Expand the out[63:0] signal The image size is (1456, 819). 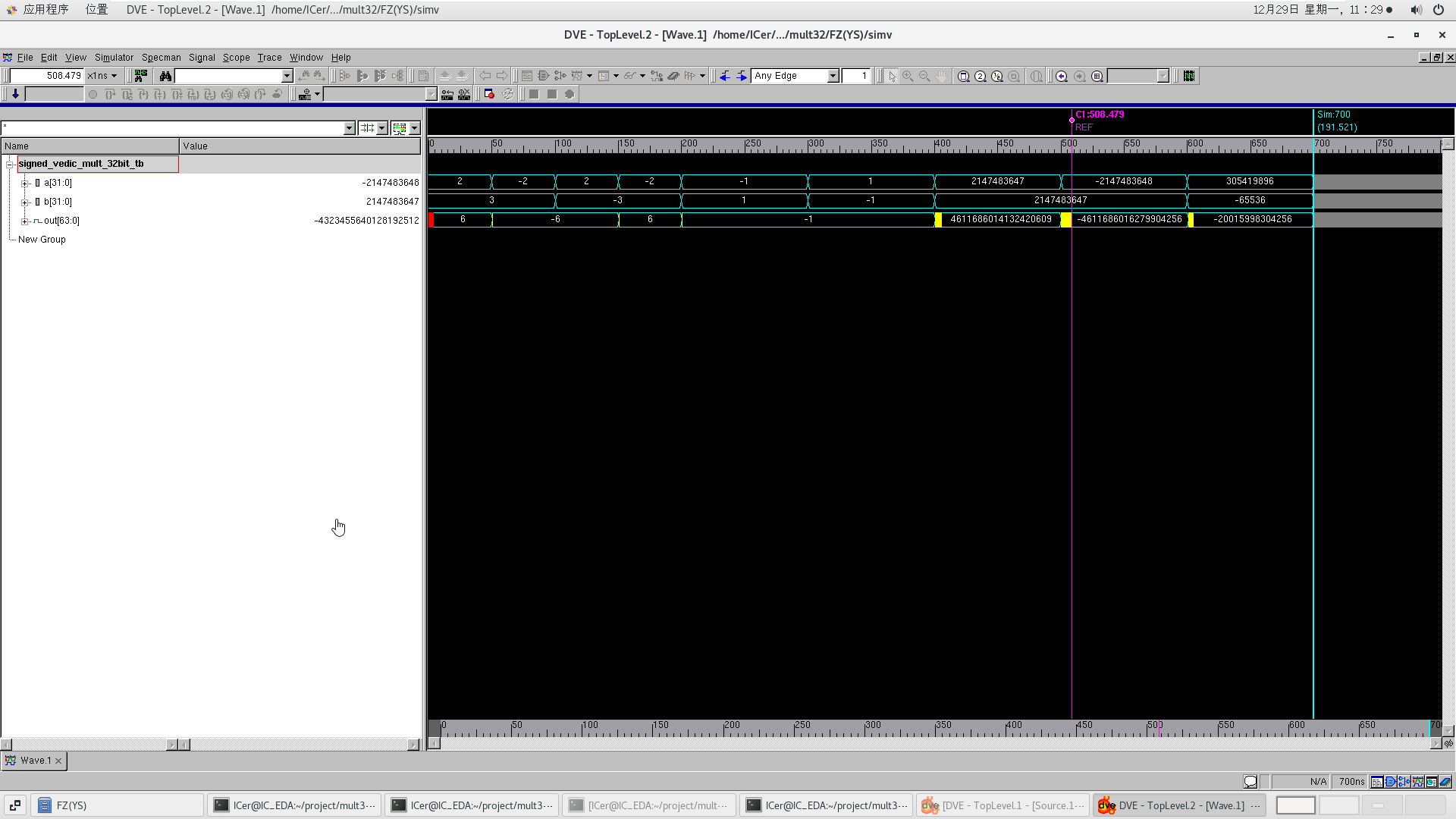(x=25, y=220)
